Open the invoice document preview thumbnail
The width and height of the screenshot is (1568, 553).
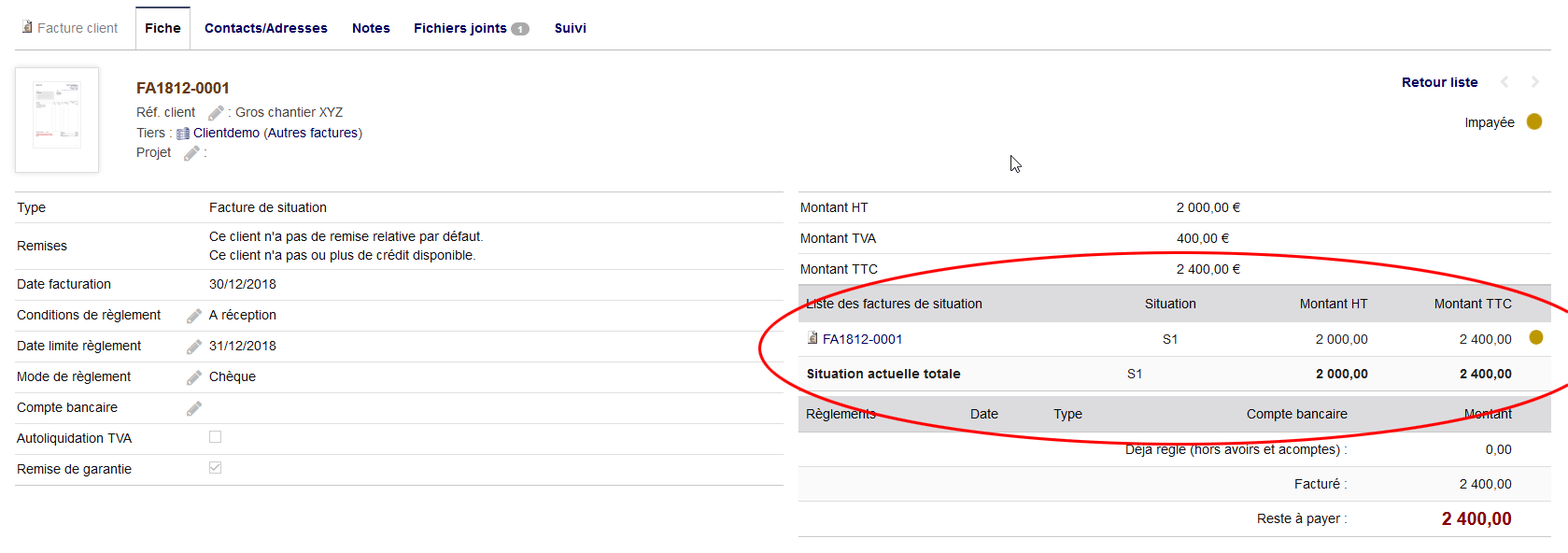click(57, 120)
